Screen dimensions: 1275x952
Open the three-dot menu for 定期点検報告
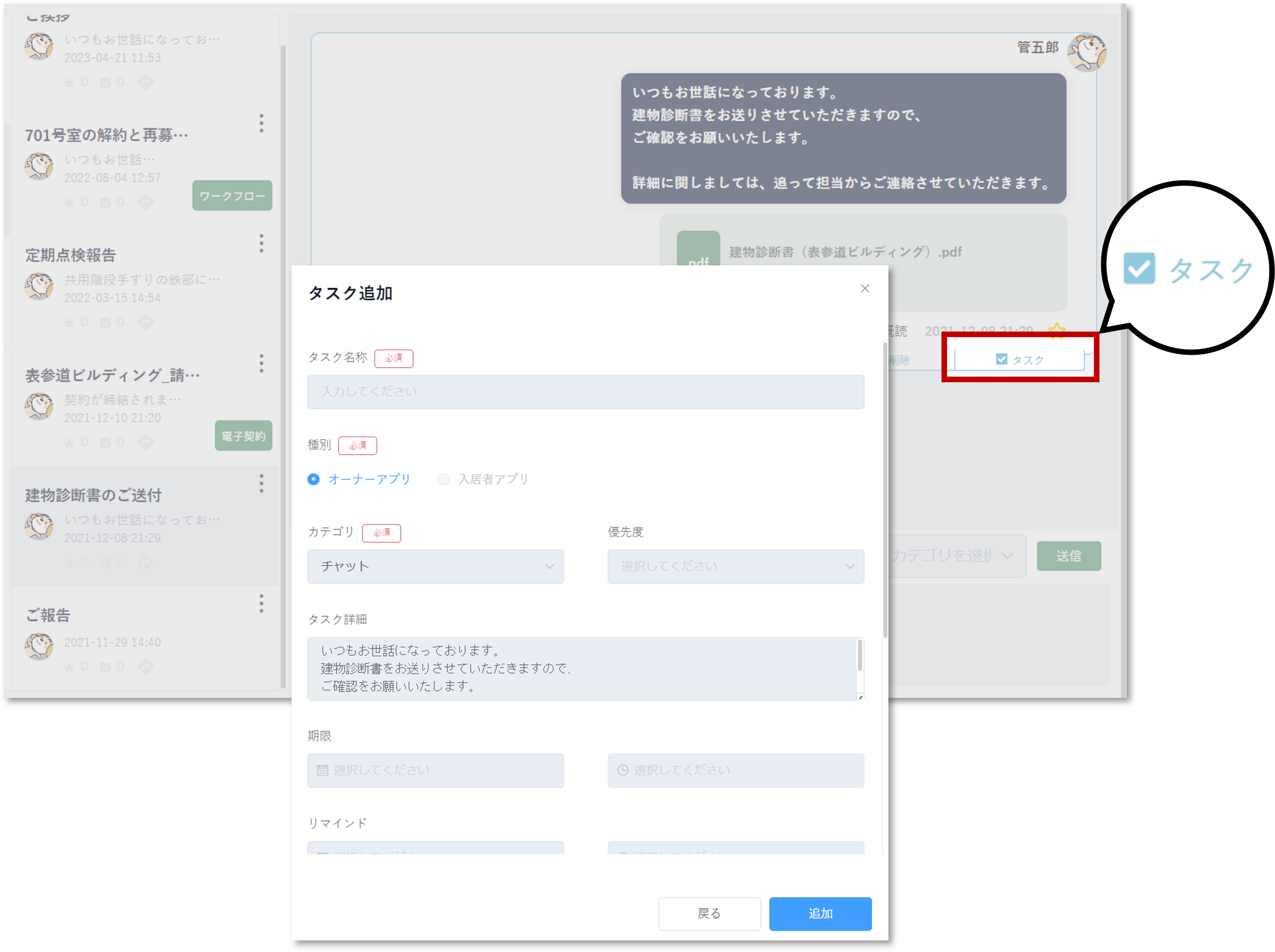click(x=262, y=243)
